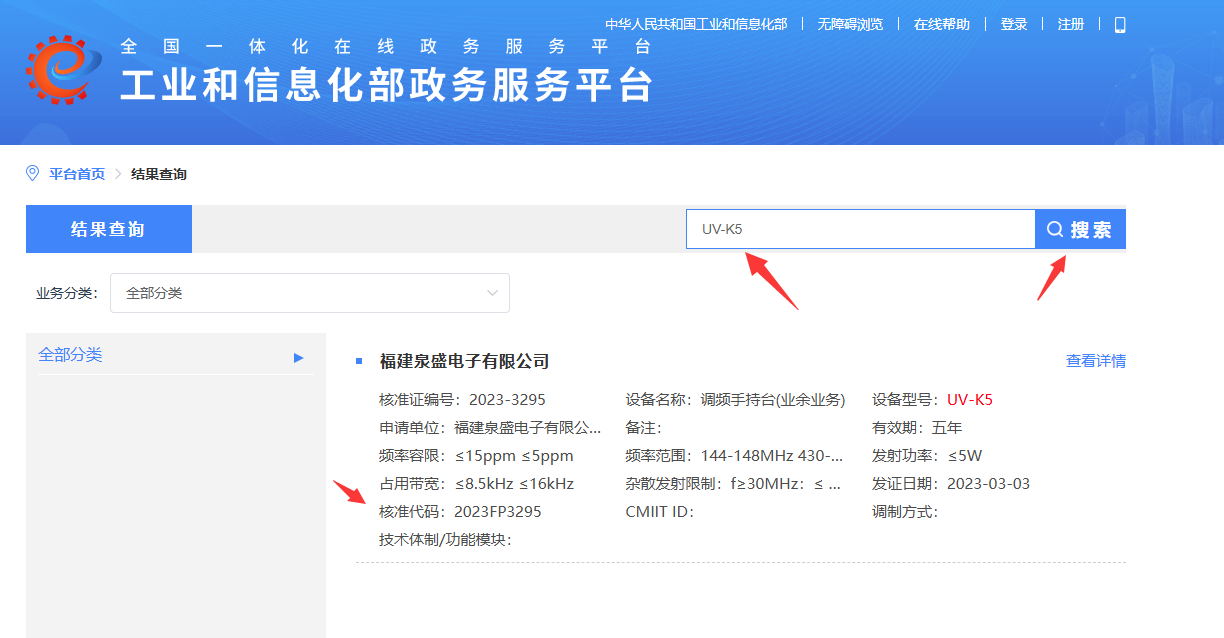1224x638 pixels.
Task: Open 查看详情 for 福建泉盛电子有限公司
Action: (1096, 361)
